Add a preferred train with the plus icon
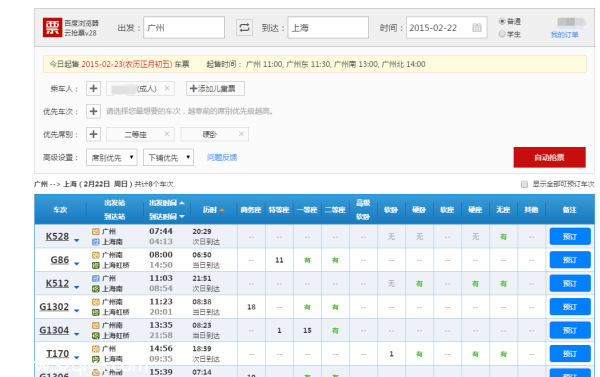Viewport: 600px width, 377px height. point(93,111)
